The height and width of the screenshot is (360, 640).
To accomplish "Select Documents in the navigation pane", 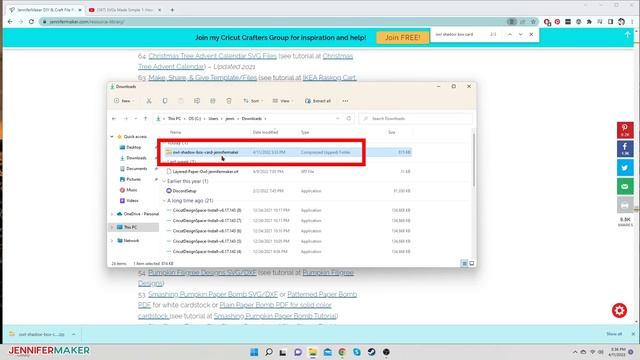I will [136, 169].
